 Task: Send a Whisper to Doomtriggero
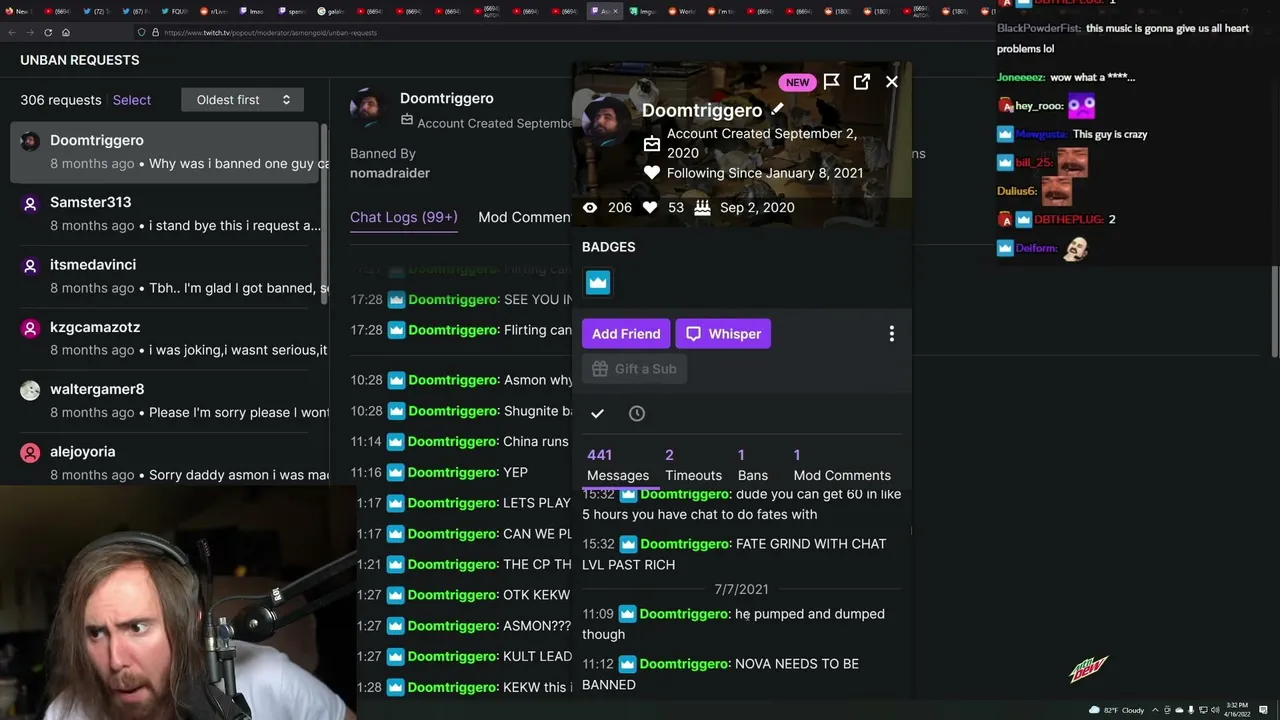pyautogui.click(x=723, y=334)
